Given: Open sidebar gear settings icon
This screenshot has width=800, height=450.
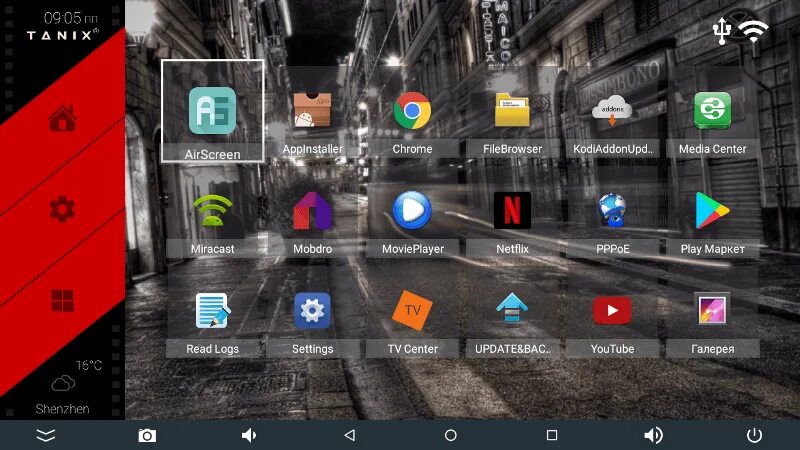Looking at the screenshot, I should point(62,209).
